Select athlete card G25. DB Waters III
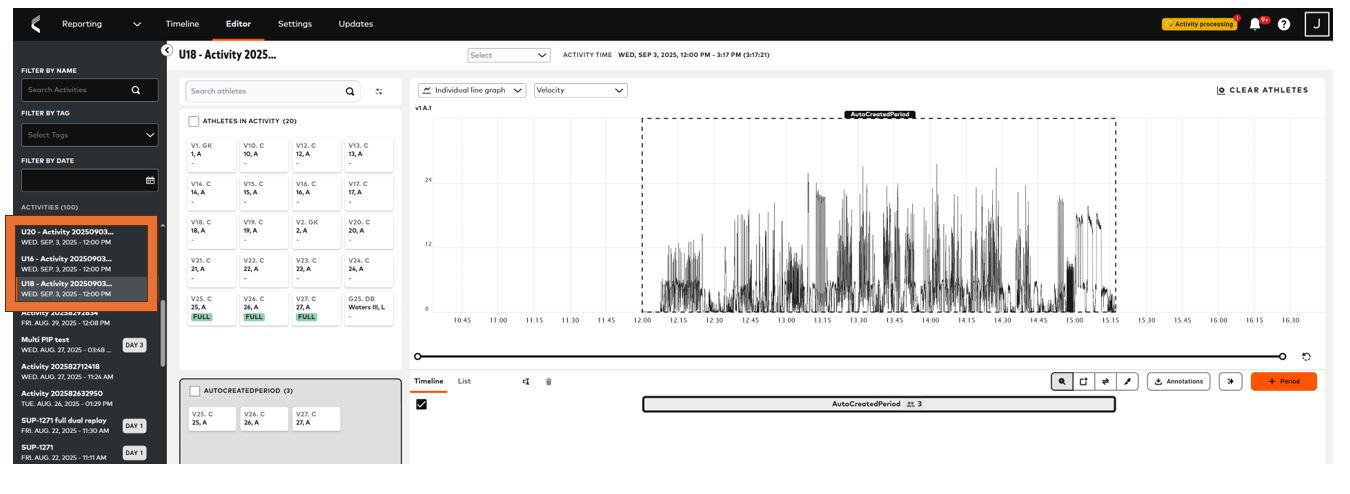The height and width of the screenshot is (494, 1350). pos(370,308)
